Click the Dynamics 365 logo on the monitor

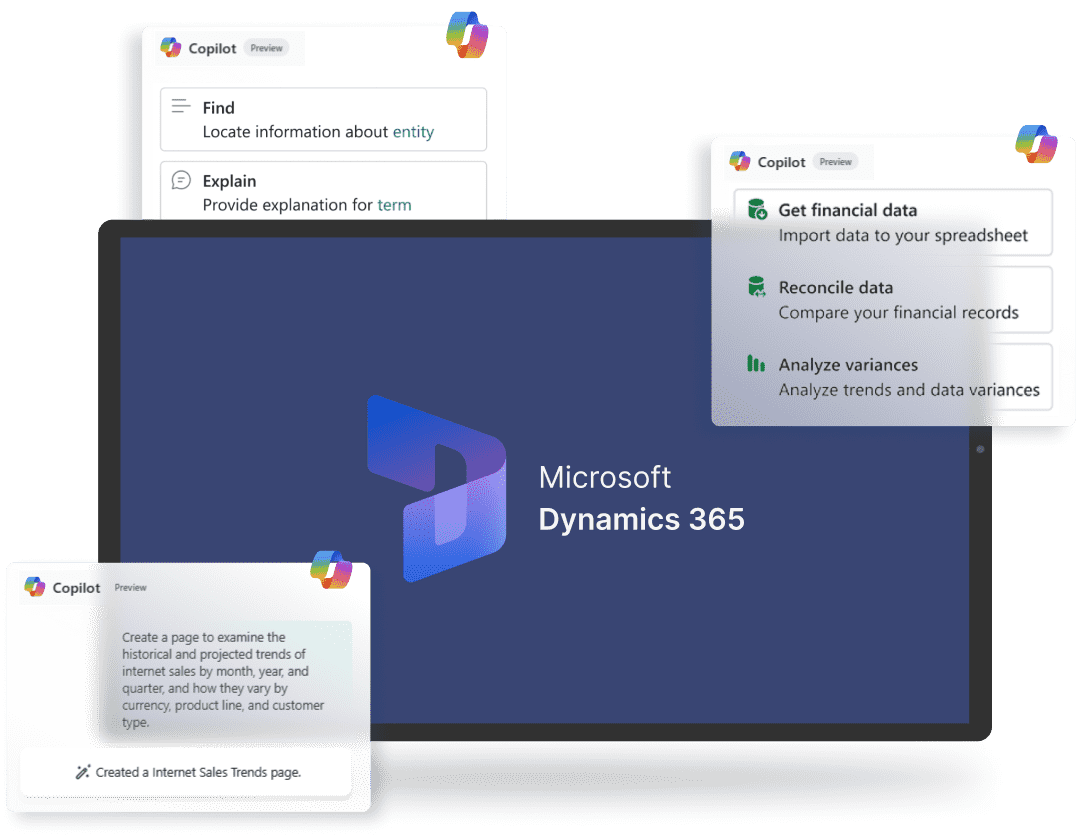click(x=436, y=489)
